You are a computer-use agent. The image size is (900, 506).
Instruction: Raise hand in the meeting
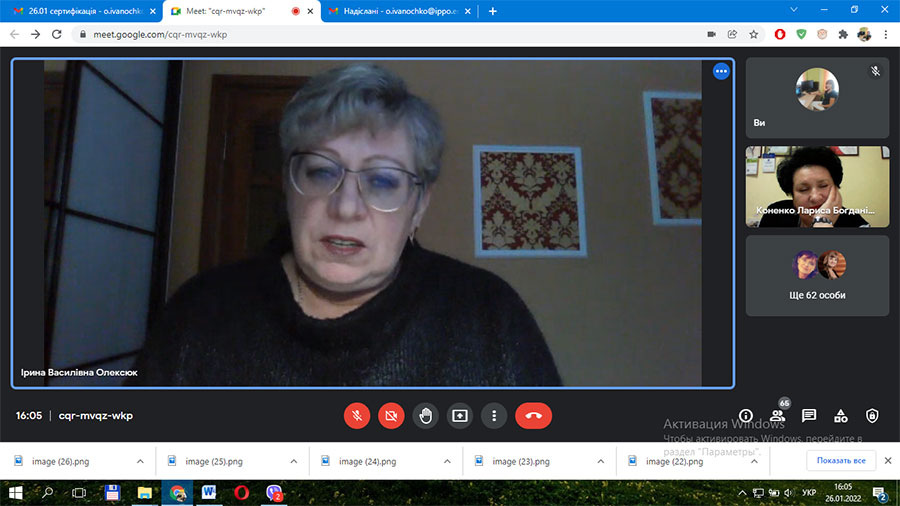click(425, 415)
